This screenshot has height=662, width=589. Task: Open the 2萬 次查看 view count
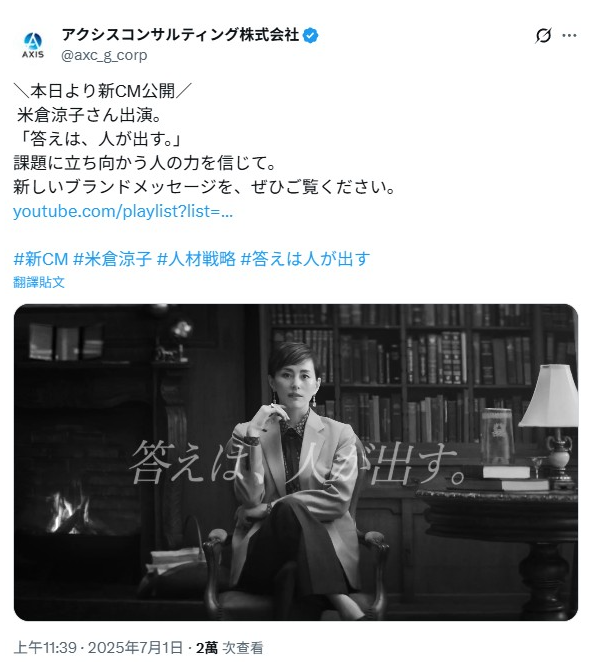click(x=230, y=647)
